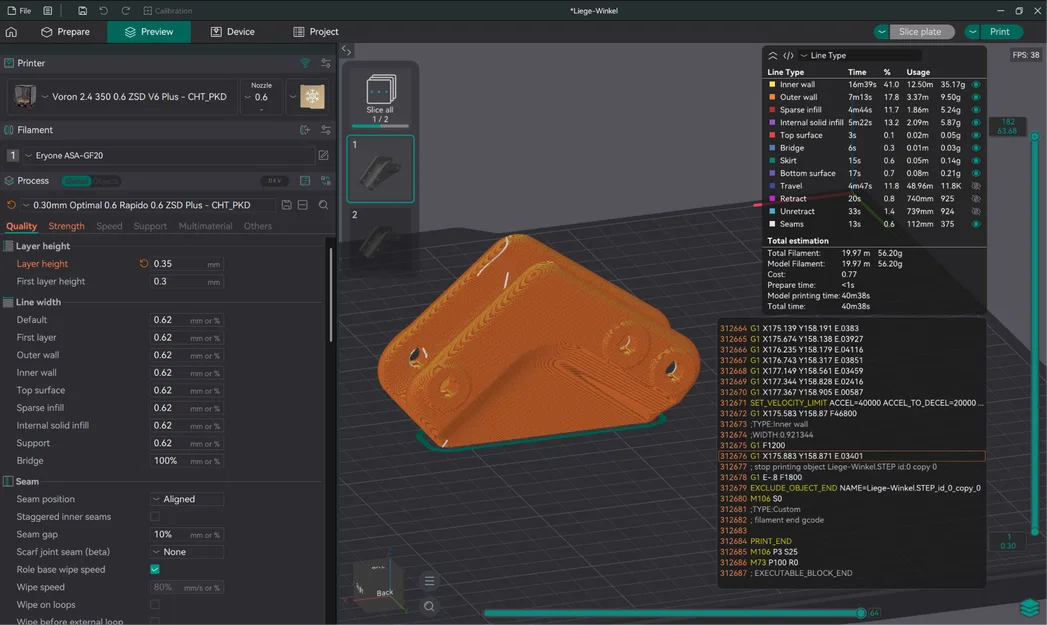Viewport: 1047px width, 625px height.
Task: Open the printer settings sliders icon
Action: click(x=326, y=63)
